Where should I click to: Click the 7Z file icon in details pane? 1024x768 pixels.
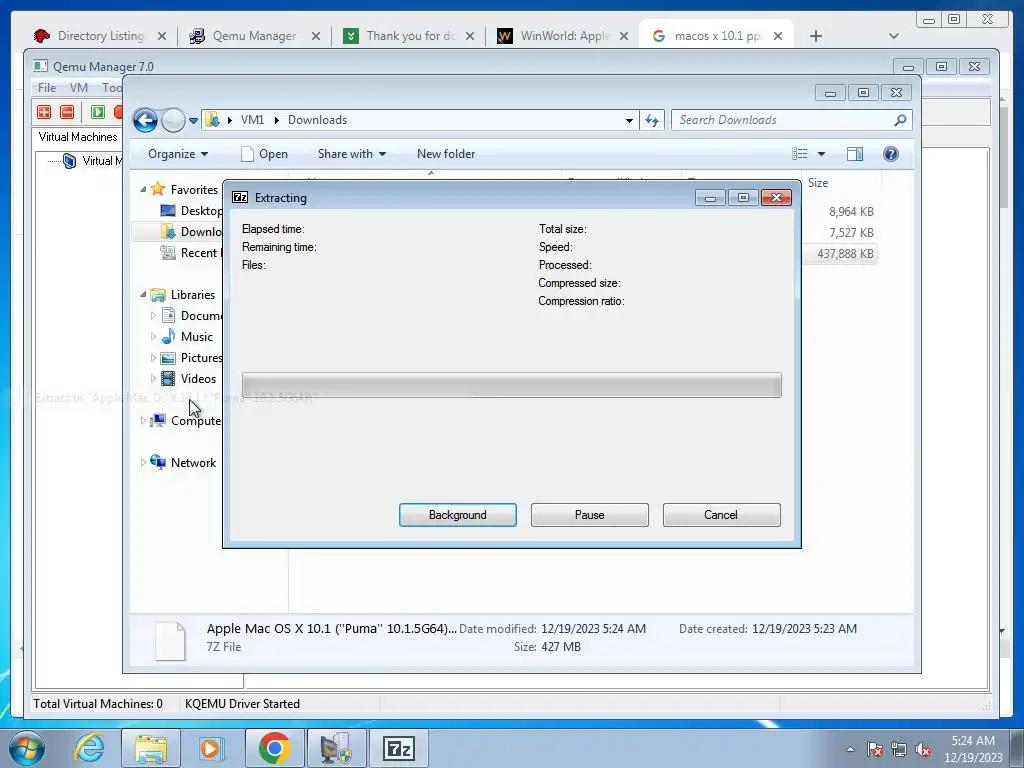(x=170, y=640)
